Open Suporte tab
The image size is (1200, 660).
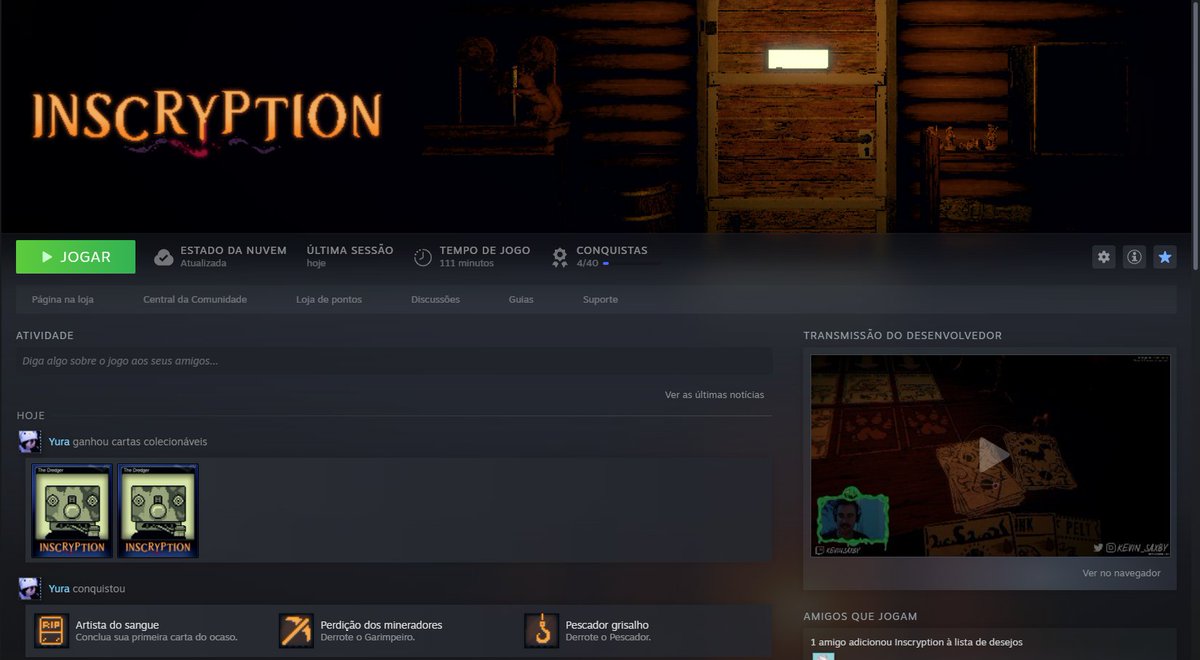pos(600,299)
